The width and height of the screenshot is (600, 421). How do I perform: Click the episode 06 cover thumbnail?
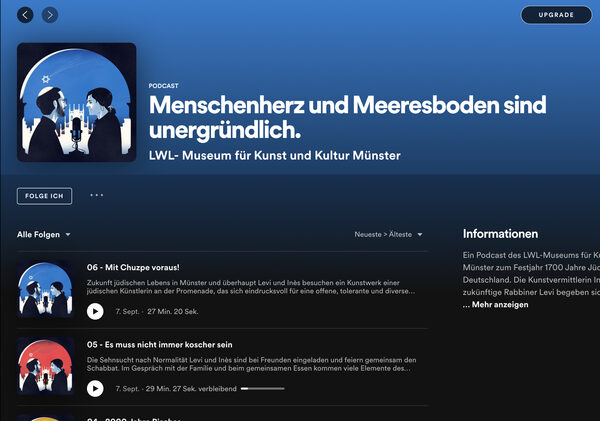coord(45,290)
